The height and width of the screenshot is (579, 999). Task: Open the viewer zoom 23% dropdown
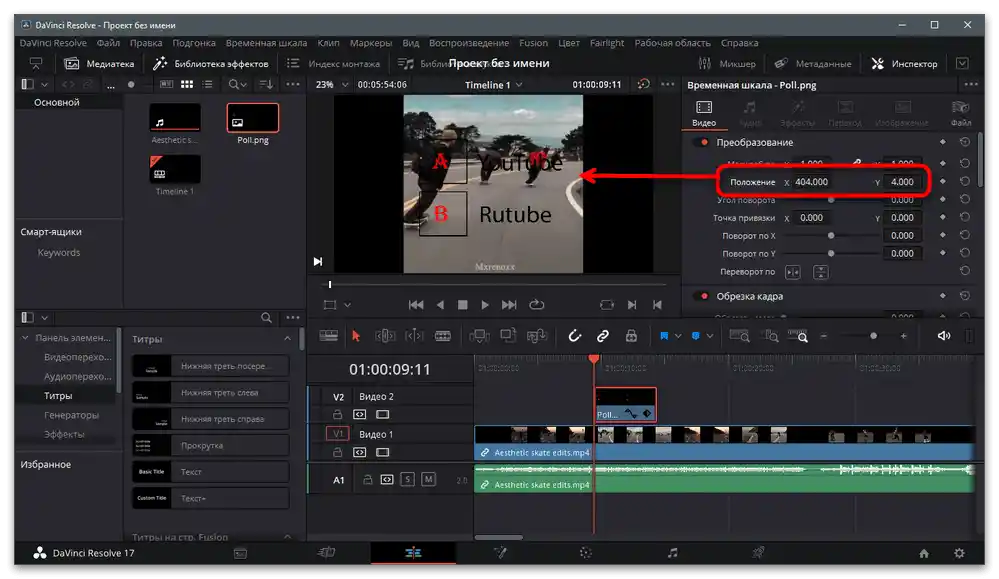332,85
